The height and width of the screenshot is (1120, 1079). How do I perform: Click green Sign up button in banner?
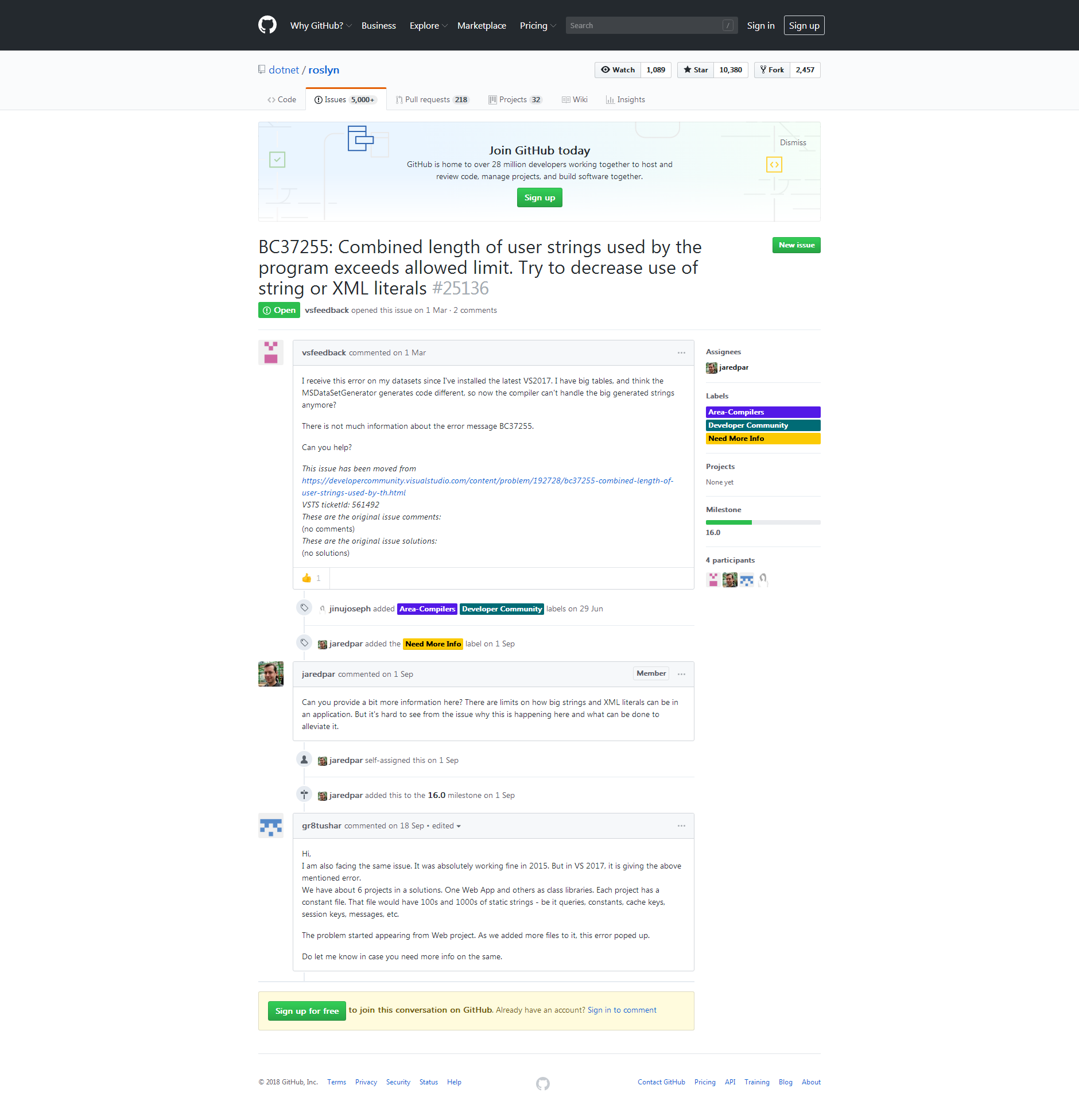tap(539, 197)
